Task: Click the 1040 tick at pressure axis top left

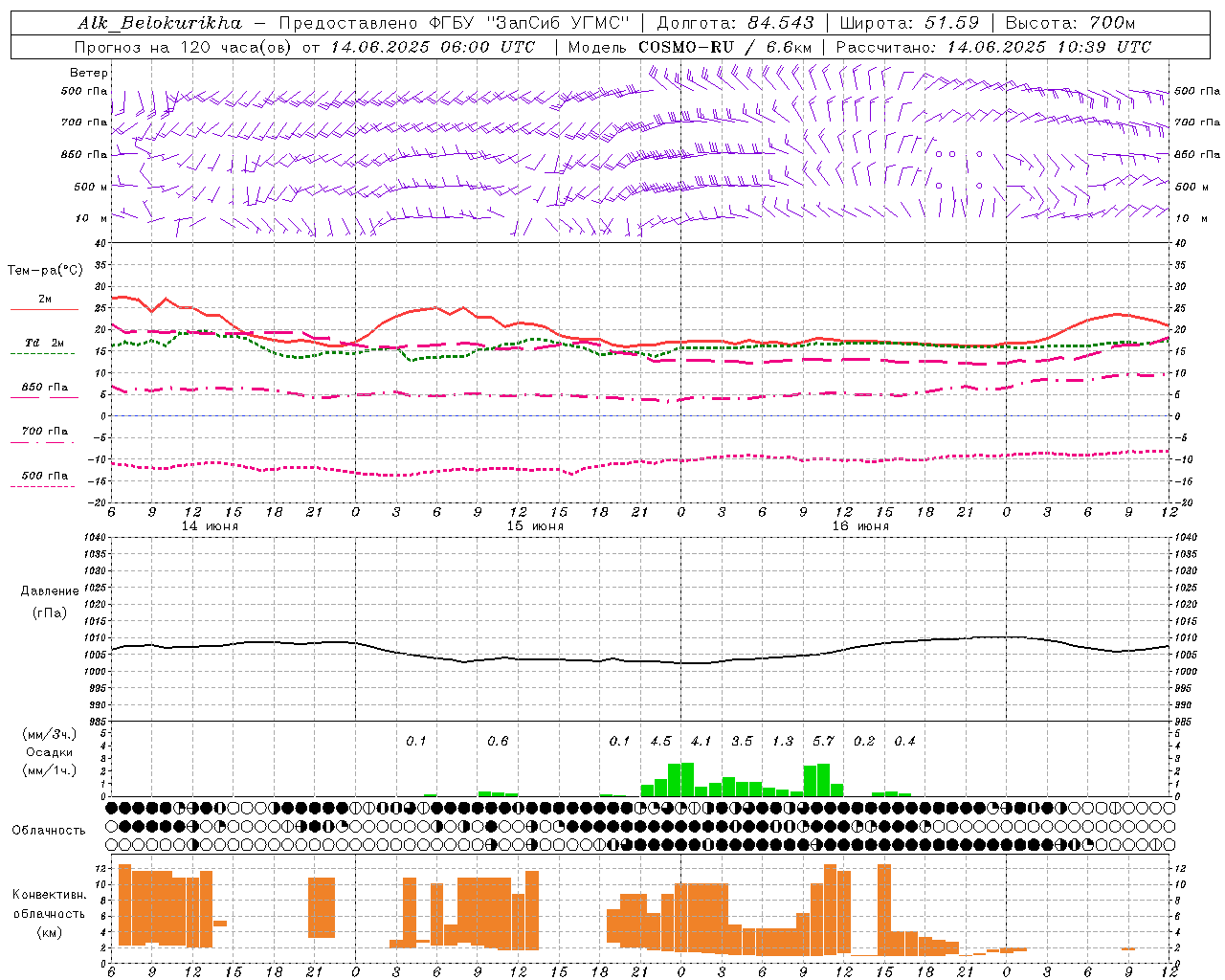Action: pyautogui.click(x=95, y=538)
